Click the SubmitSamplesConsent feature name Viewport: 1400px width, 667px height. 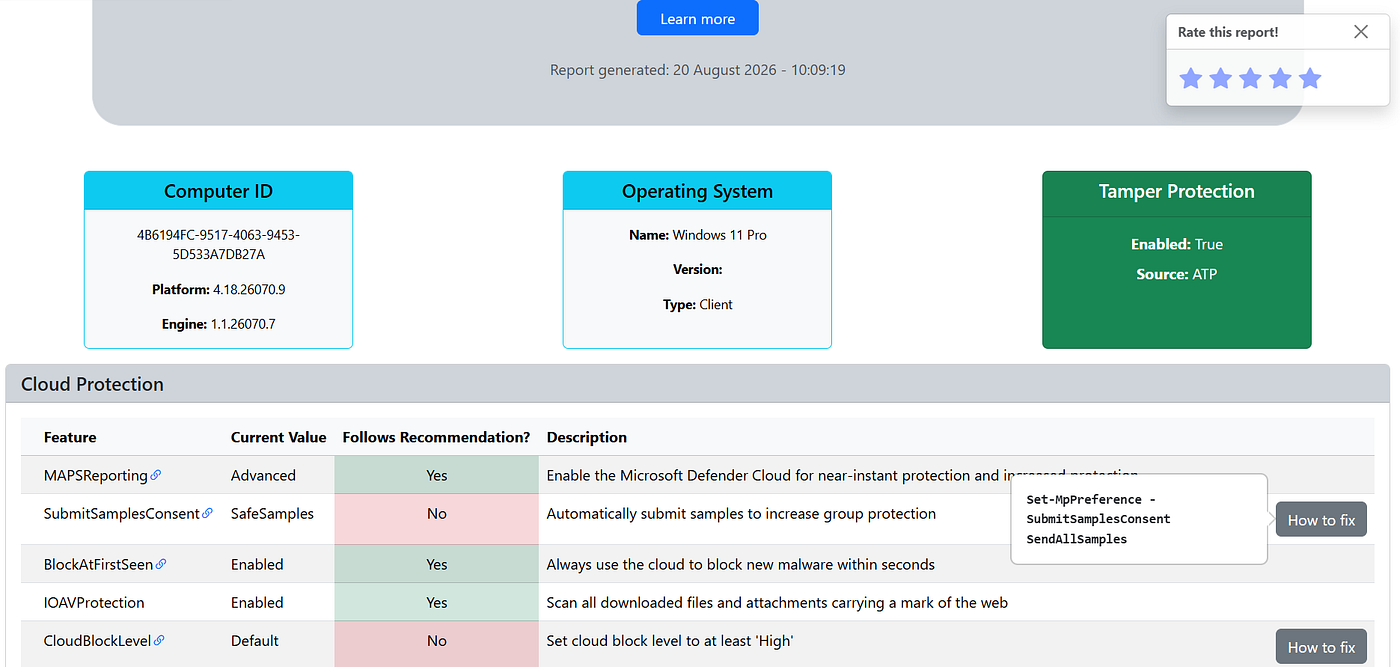coord(122,513)
